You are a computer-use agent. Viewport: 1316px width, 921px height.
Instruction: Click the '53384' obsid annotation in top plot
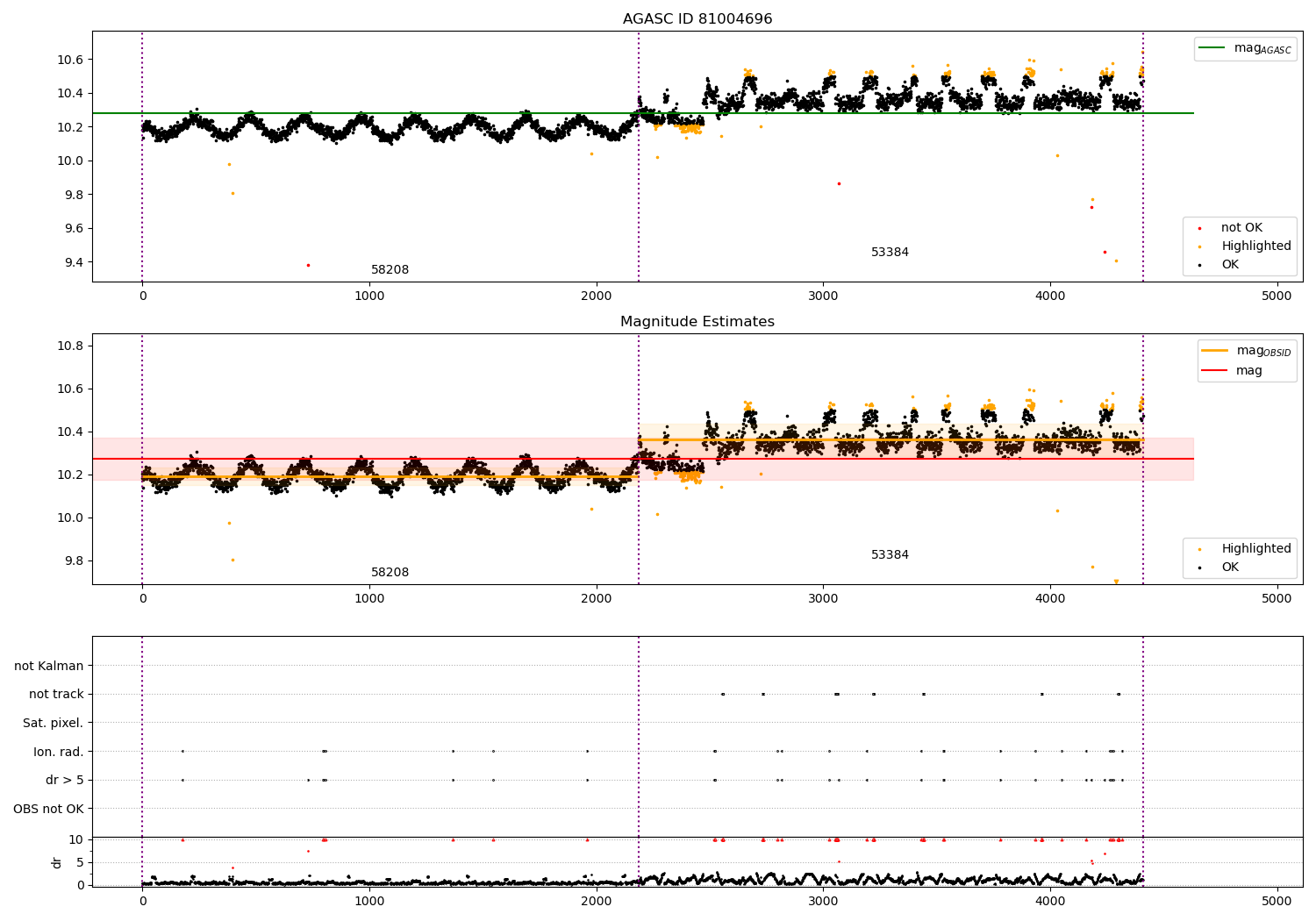(890, 253)
